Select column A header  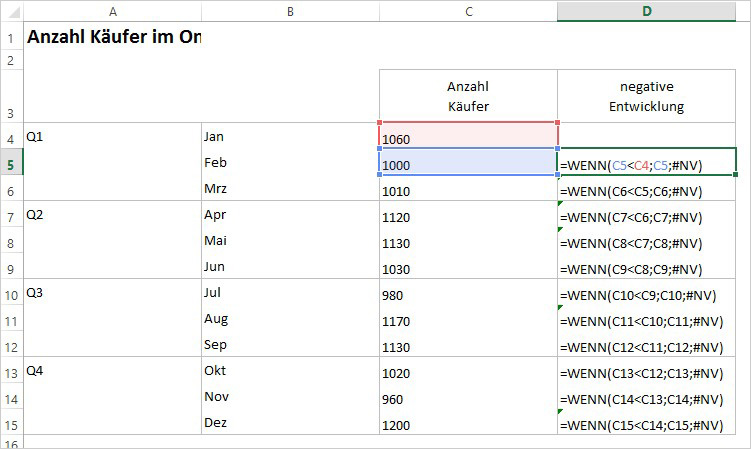pyautogui.click(x=113, y=11)
